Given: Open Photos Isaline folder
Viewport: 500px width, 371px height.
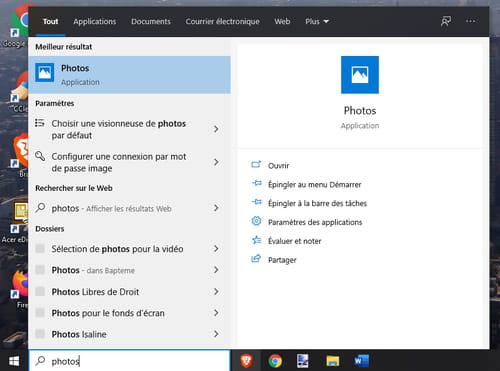Looking at the screenshot, I should pyautogui.click(x=129, y=334).
